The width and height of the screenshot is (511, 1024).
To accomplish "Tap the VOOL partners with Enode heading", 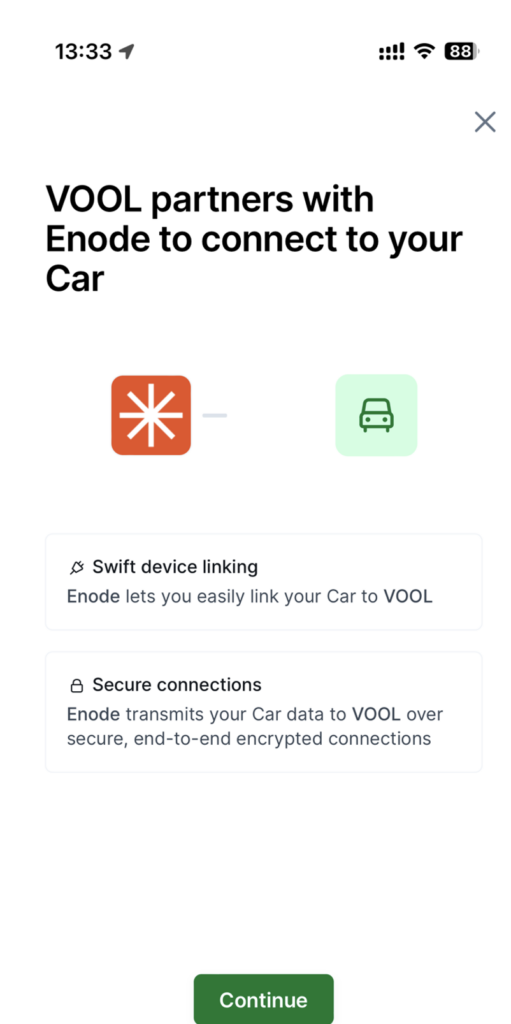I will tap(254, 239).
